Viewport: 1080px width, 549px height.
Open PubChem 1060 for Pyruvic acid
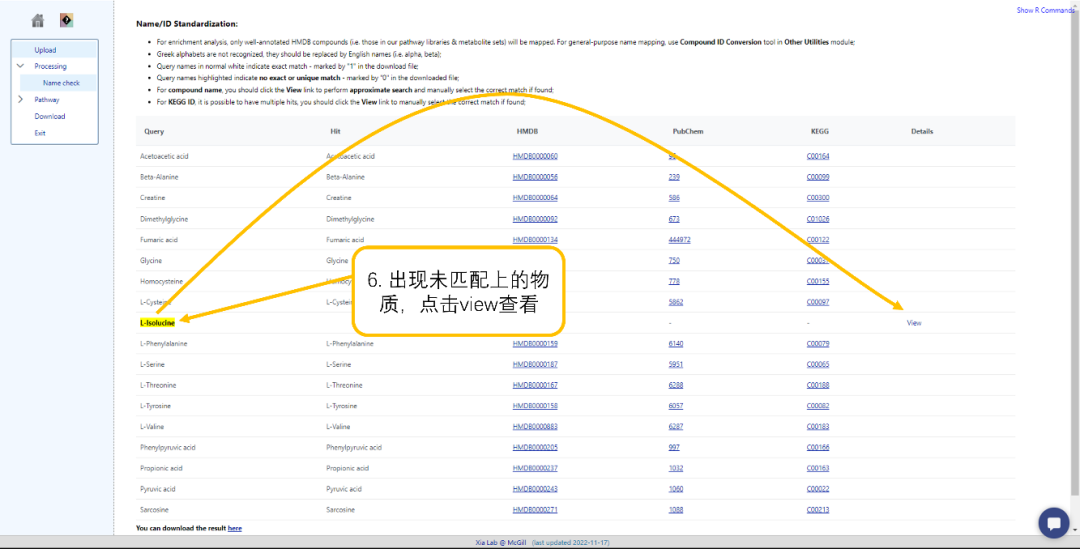click(676, 489)
